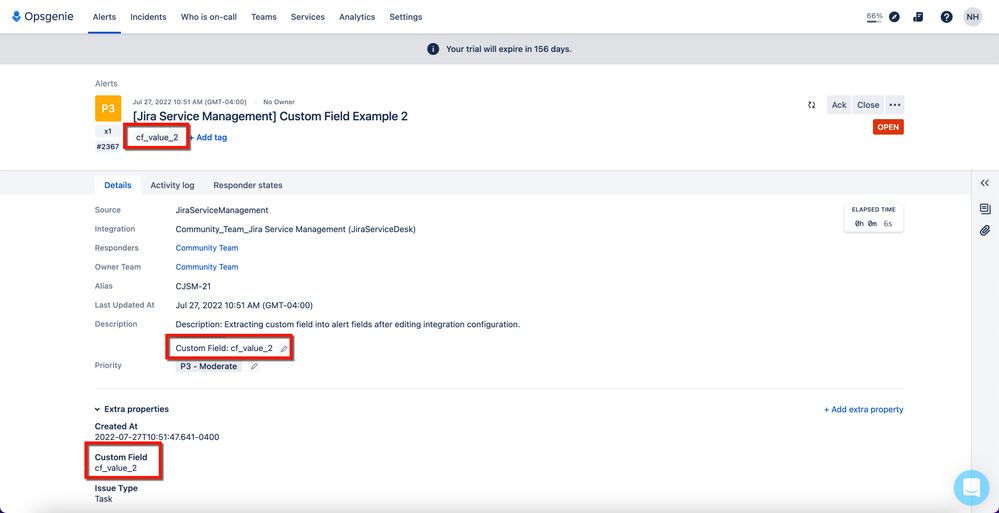Click the Created At timestamp value
The height and width of the screenshot is (513, 999).
coord(157,437)
